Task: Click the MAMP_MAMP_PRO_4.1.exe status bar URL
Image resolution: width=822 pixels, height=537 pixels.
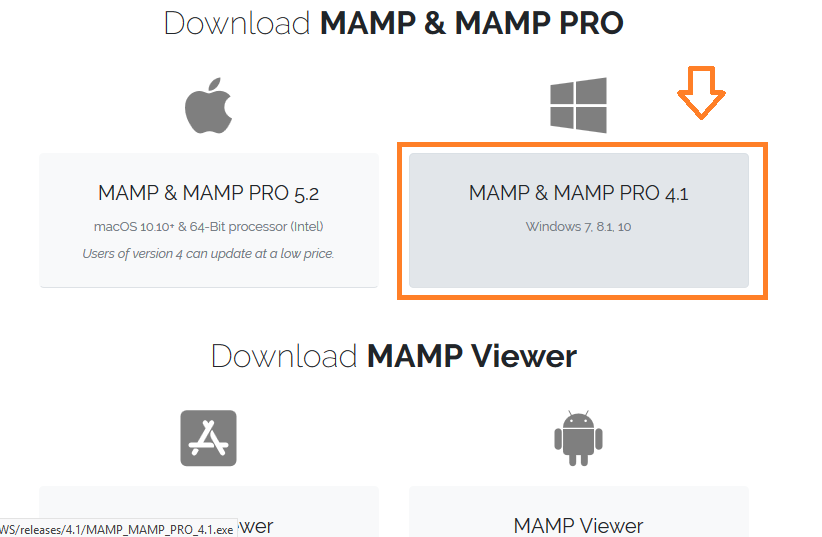Action: coord(118,530)
